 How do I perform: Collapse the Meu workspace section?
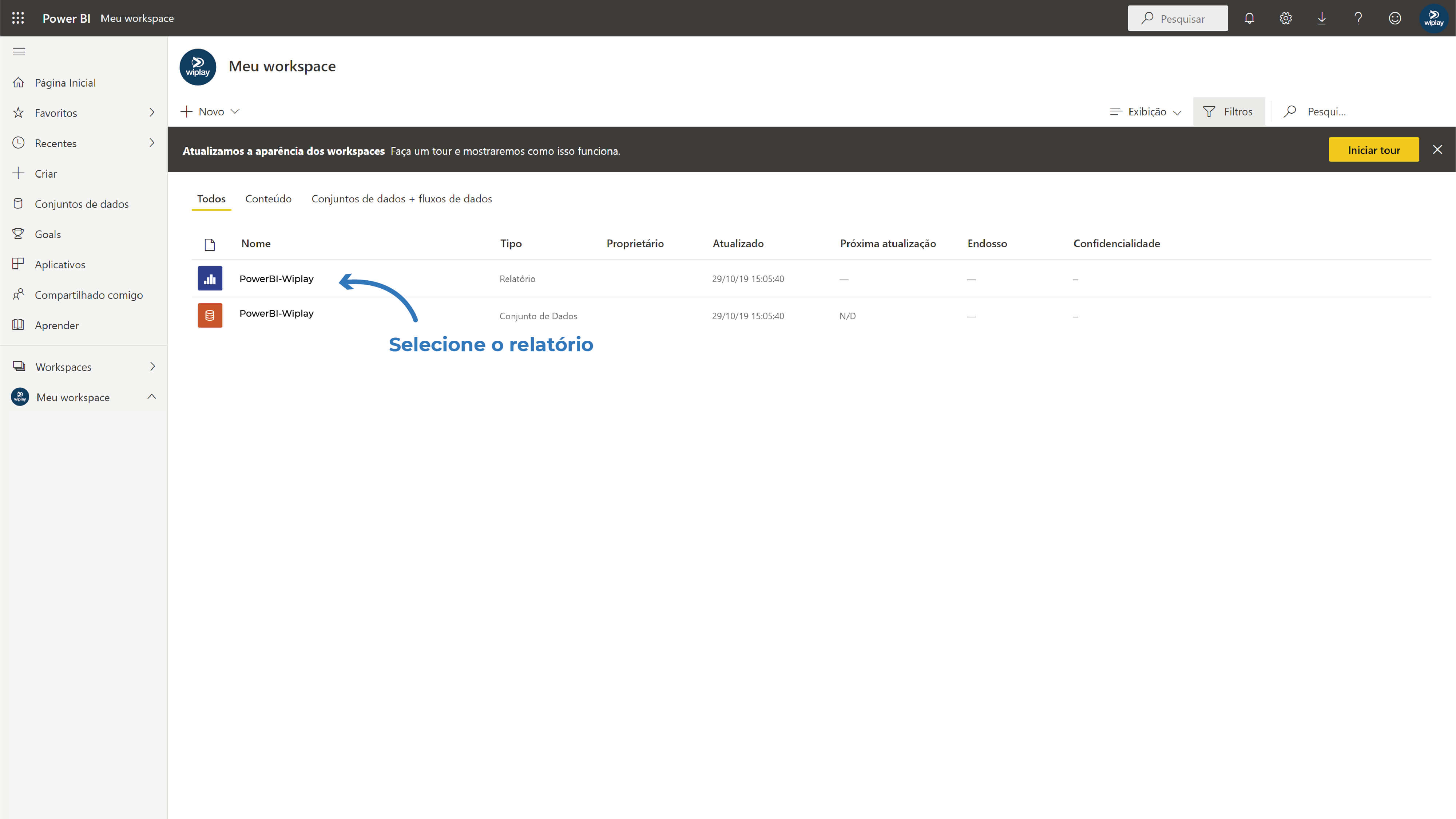[x=151, y=397]
